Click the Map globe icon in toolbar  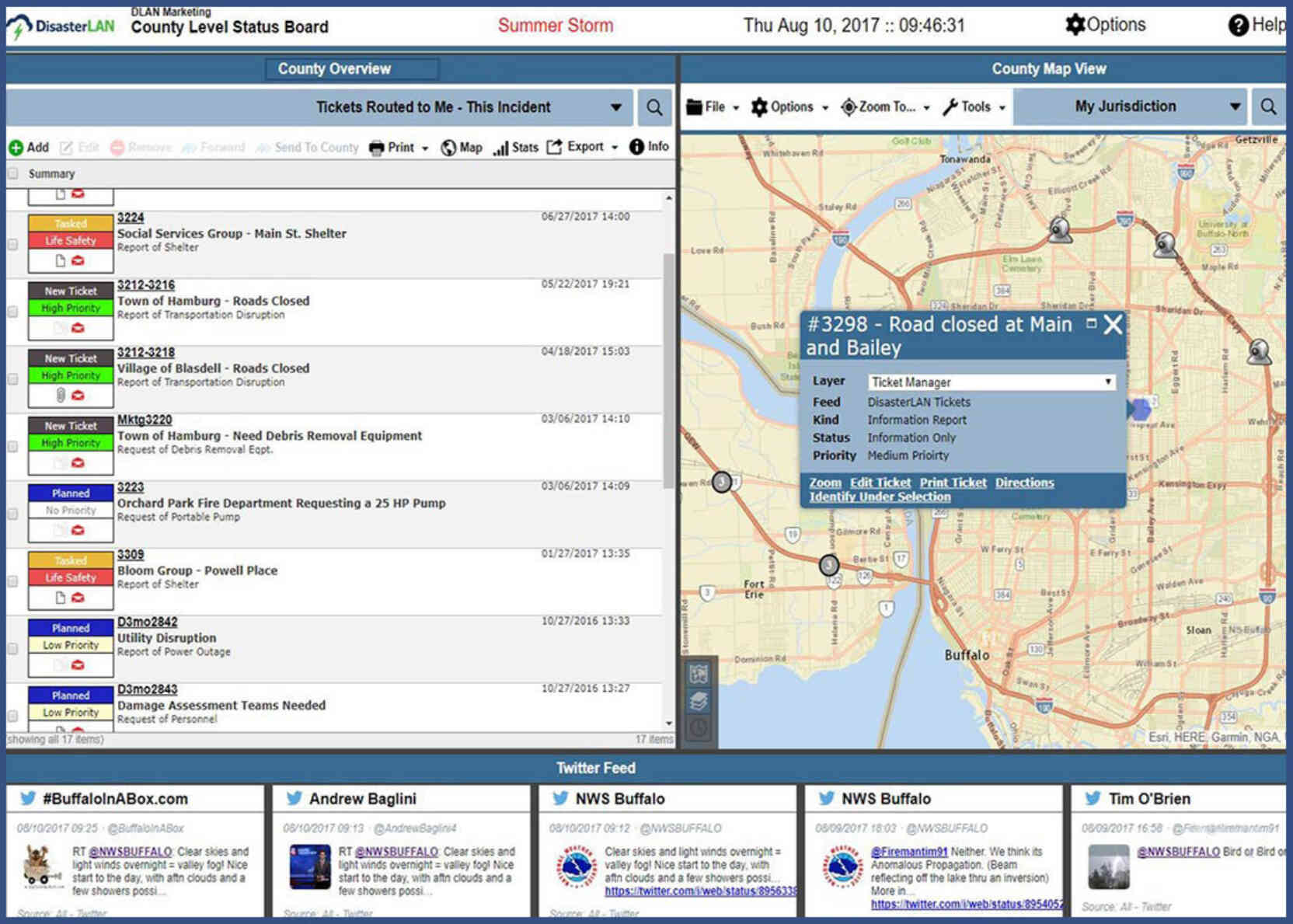click(448, 148)
